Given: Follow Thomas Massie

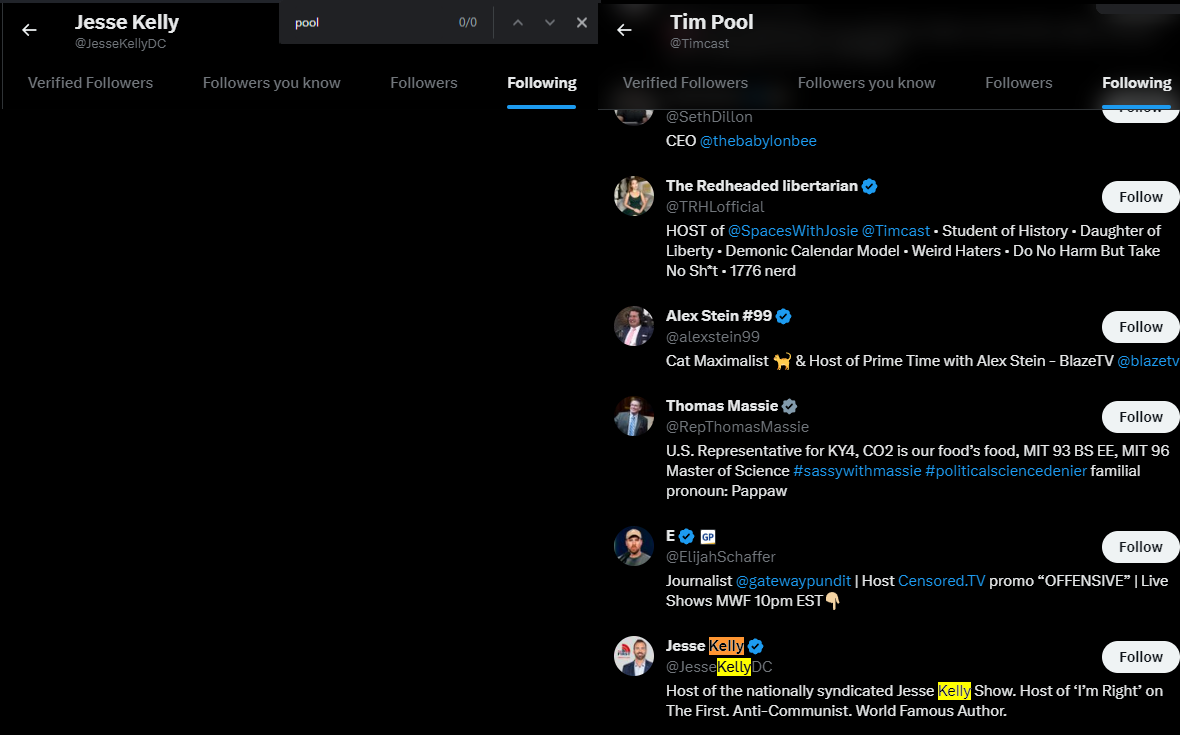Looking at the screenshot, I should 1141,417.
